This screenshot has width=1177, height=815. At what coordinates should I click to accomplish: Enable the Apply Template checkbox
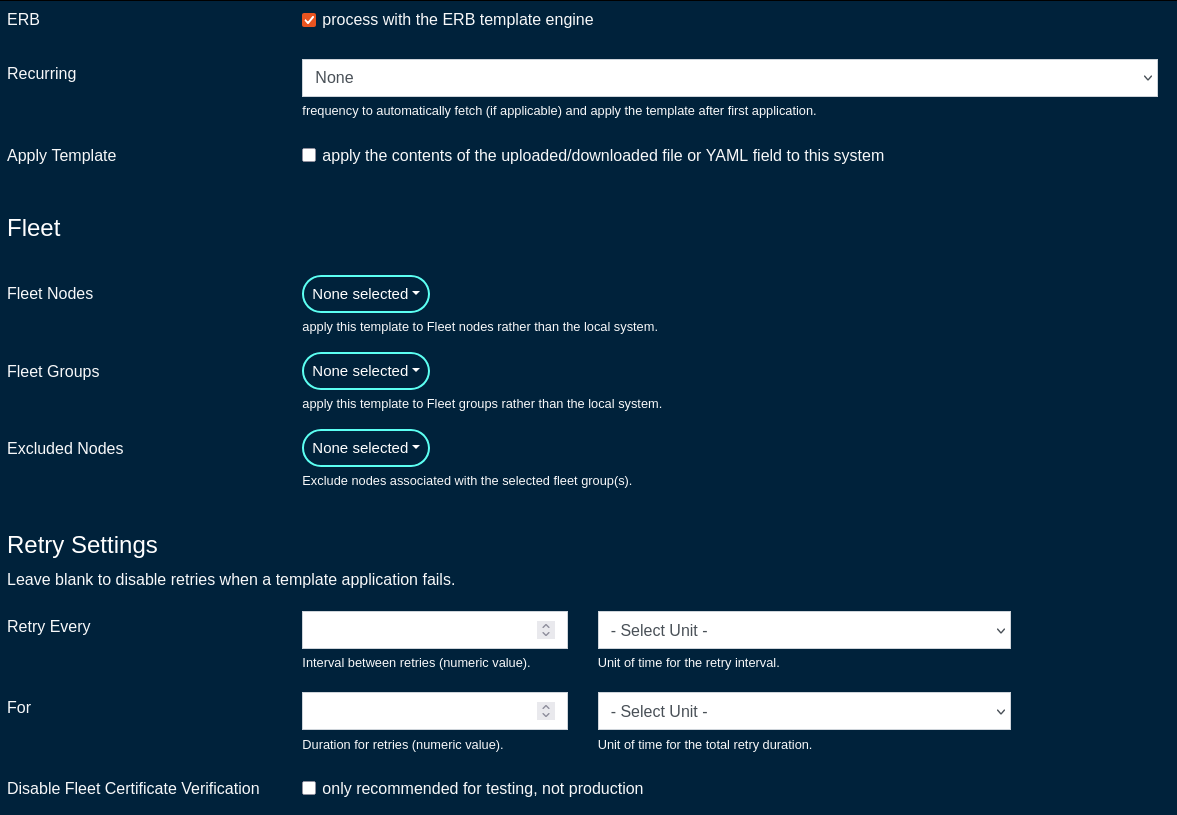tap(309, 155)
